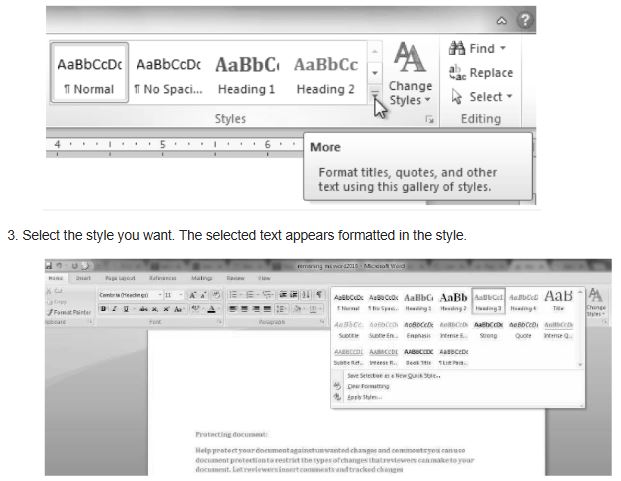Click the Clear Formatting icon in Font group
Screen dimensions: 621x481
[216, 295]
